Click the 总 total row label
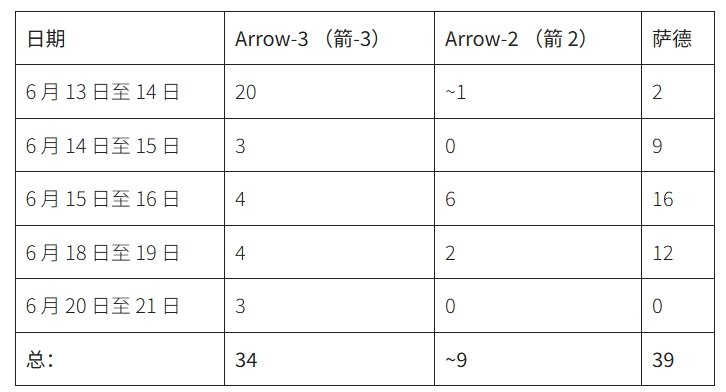The width and height of the screenshot is (726, 392). pos(120,359)
